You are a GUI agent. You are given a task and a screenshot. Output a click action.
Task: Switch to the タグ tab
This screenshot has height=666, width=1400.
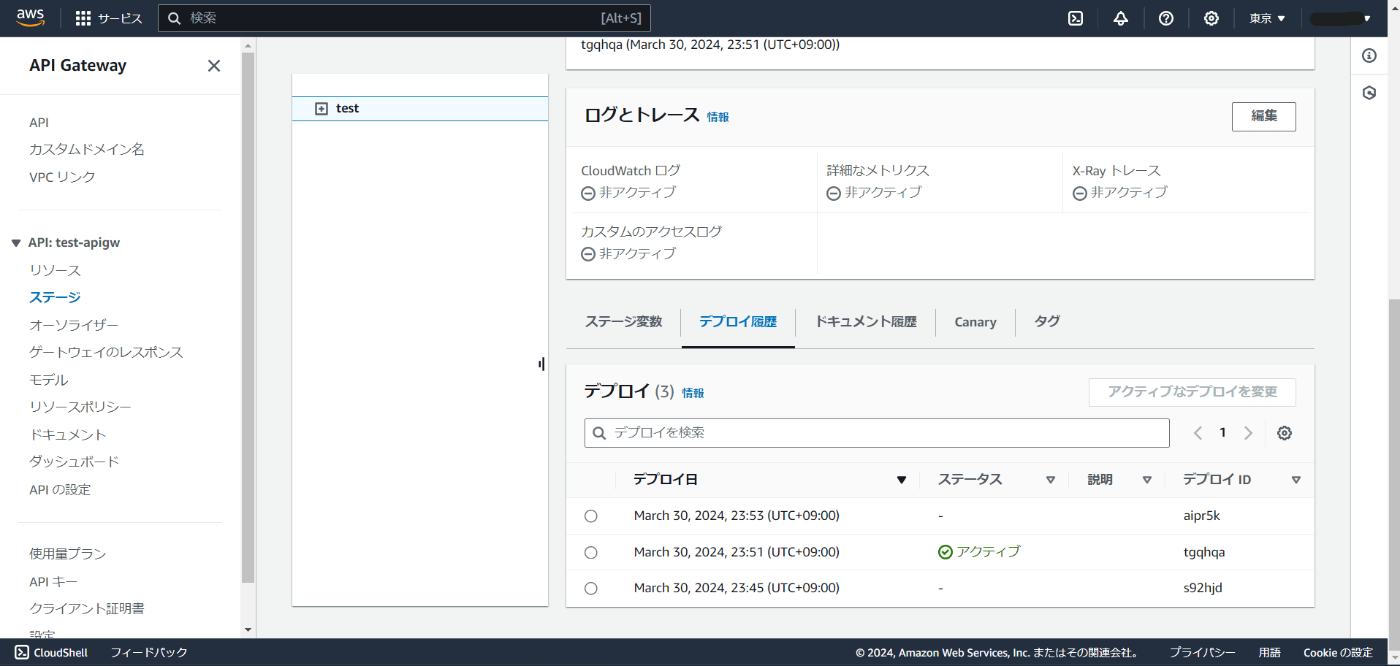(1047, 322)
